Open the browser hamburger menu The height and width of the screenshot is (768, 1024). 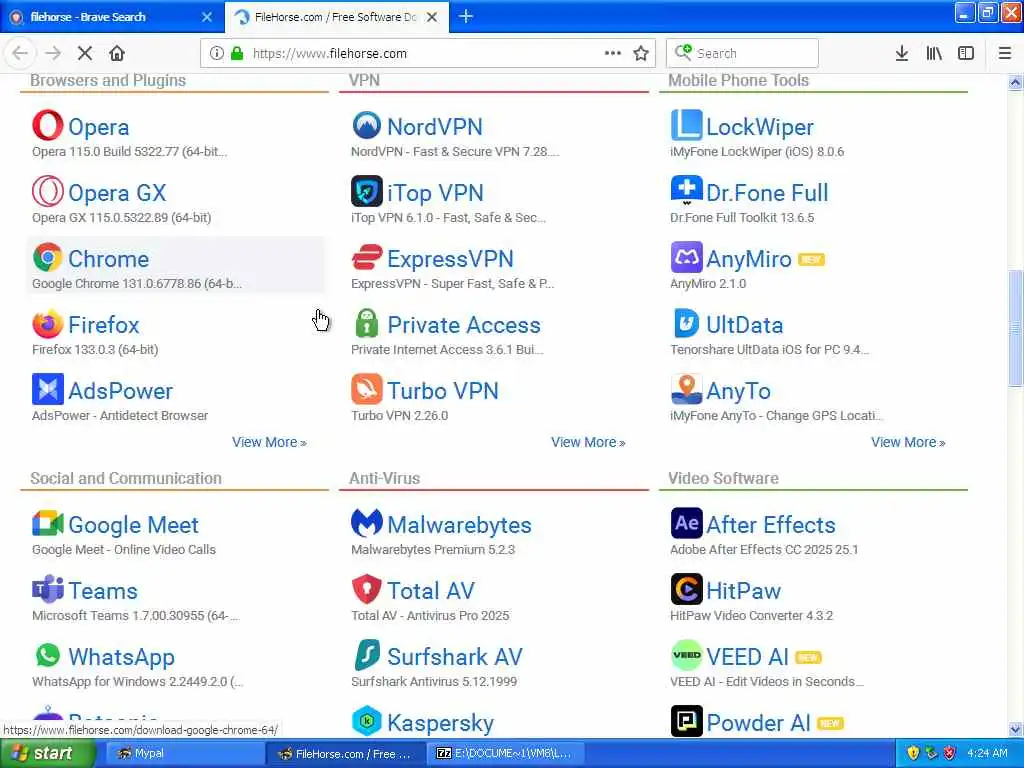click(x=1004, y=54)
